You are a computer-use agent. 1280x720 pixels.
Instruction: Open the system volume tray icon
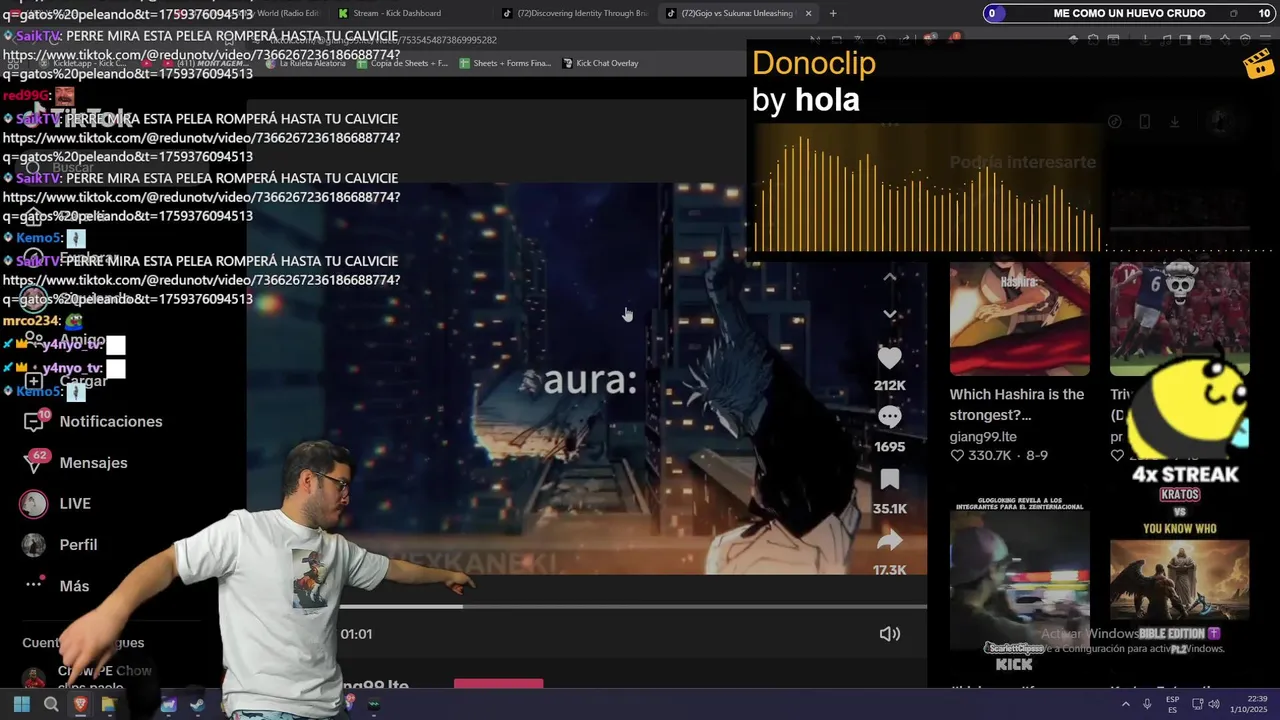pyautogui.click(x=1214, y=704)
